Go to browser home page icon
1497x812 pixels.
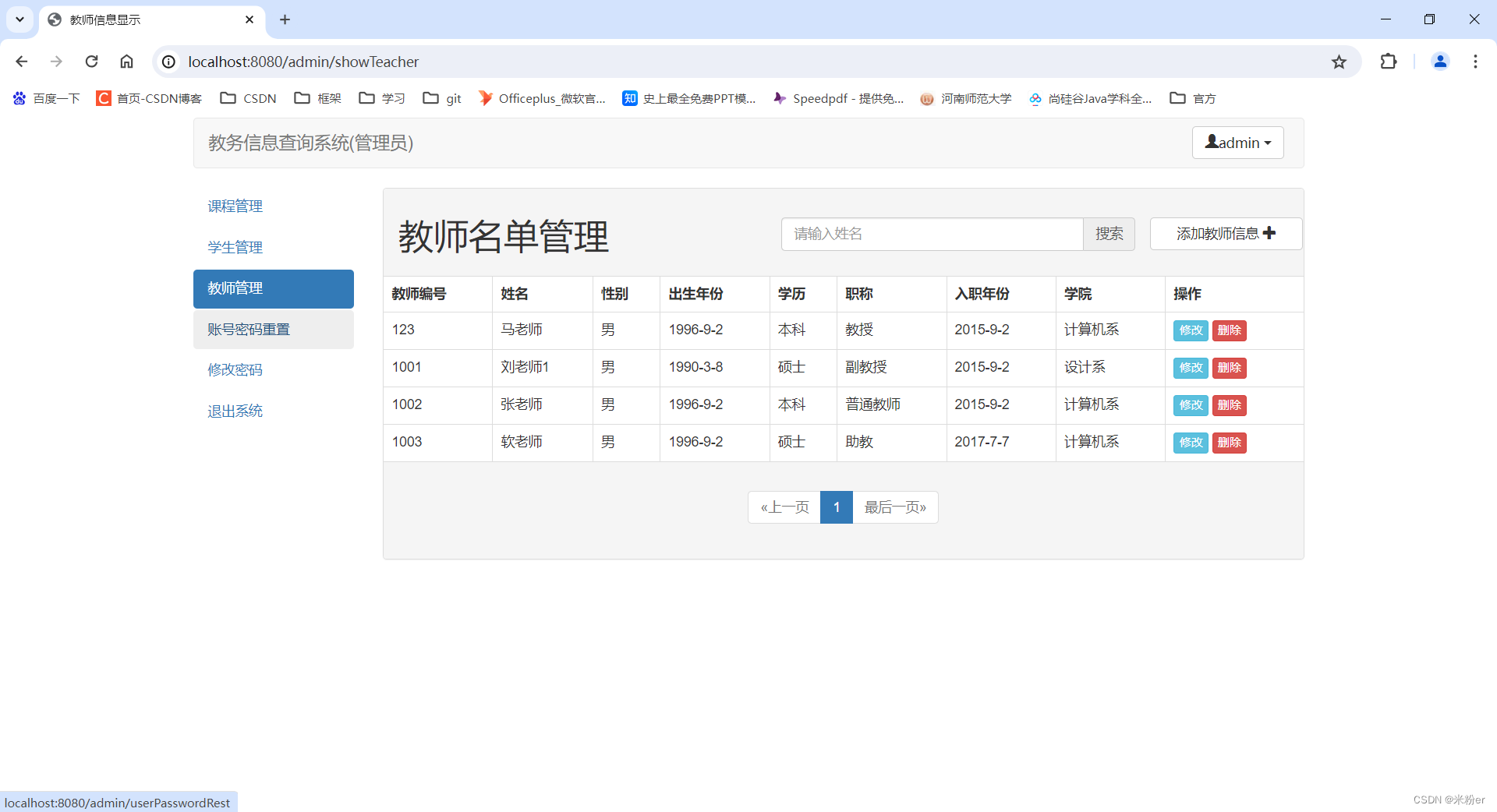pos(126,62)
